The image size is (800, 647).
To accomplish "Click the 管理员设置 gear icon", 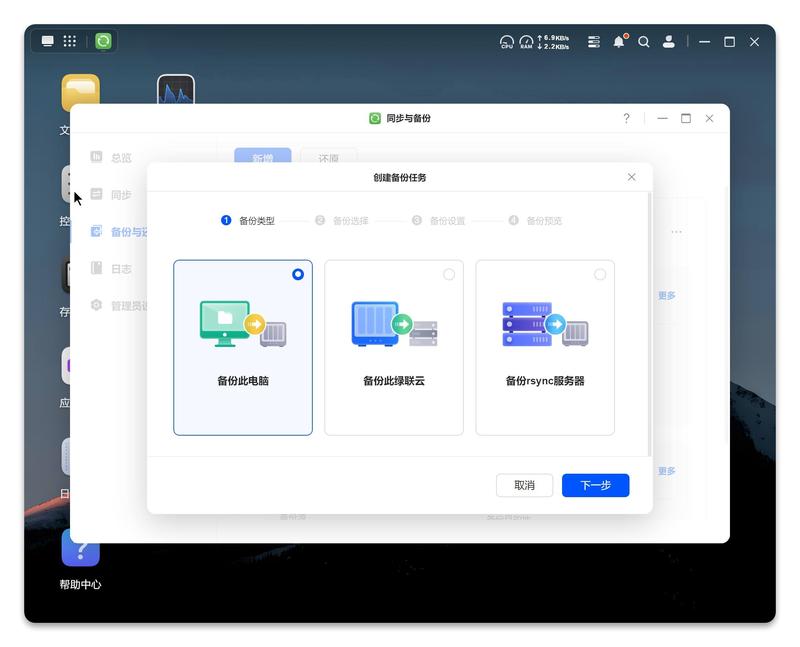I will click(96, 305).
